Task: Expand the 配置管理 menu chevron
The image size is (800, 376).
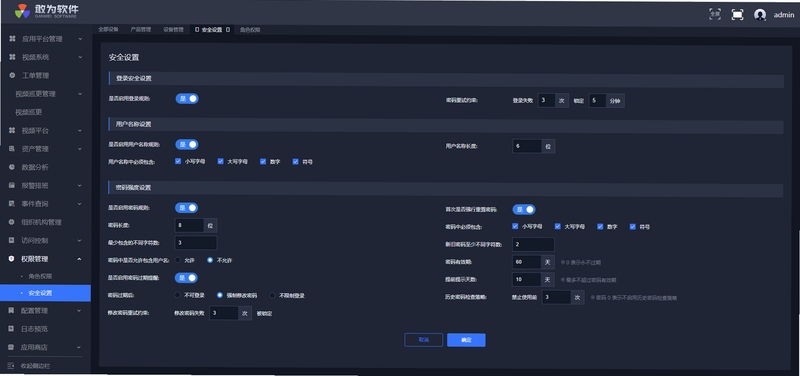Action: tap(79, 310)
